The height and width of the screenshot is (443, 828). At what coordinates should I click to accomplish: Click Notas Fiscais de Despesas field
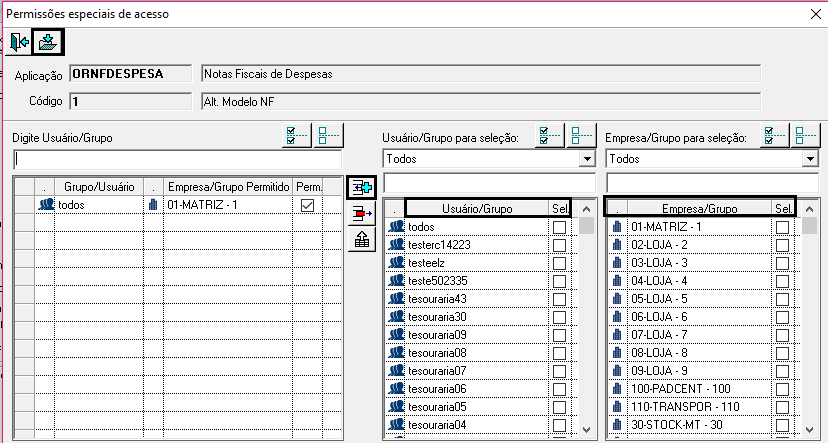[x=481, y=74]
